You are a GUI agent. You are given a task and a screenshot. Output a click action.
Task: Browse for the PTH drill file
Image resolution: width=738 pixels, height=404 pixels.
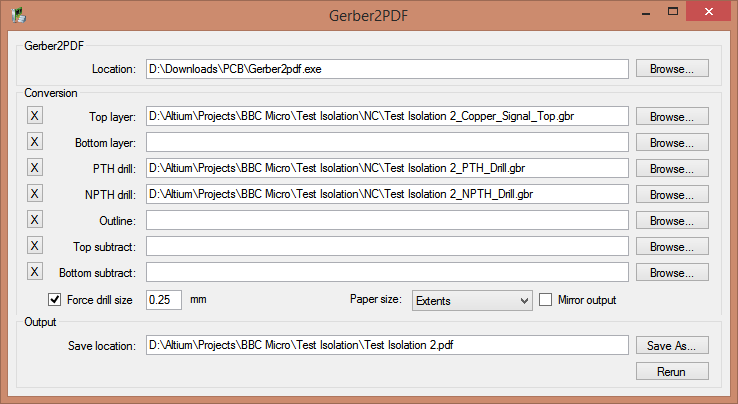point(672,168)
